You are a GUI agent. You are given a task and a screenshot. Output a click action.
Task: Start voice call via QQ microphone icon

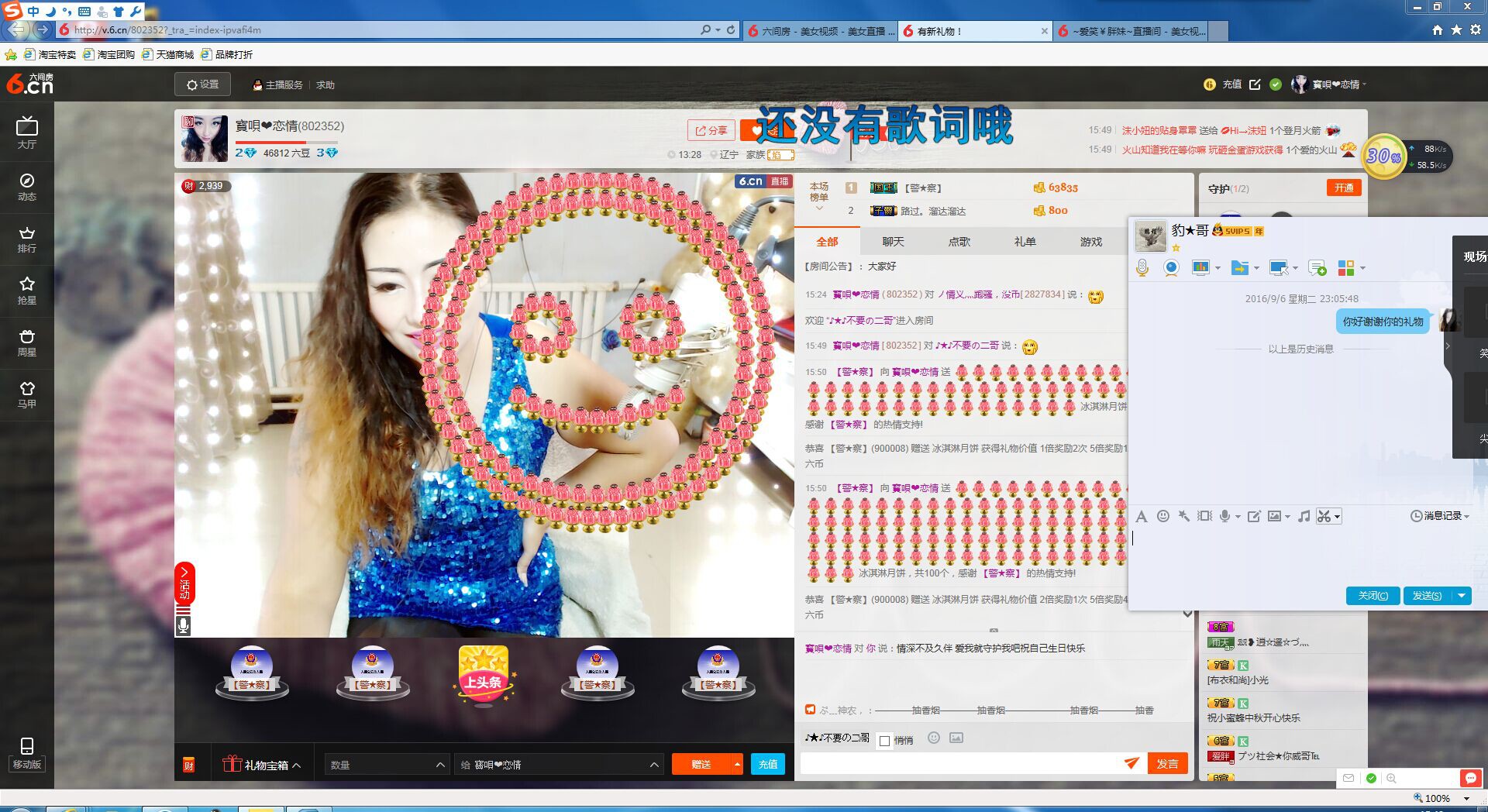pyautogui.click(x=1142, y=267)
